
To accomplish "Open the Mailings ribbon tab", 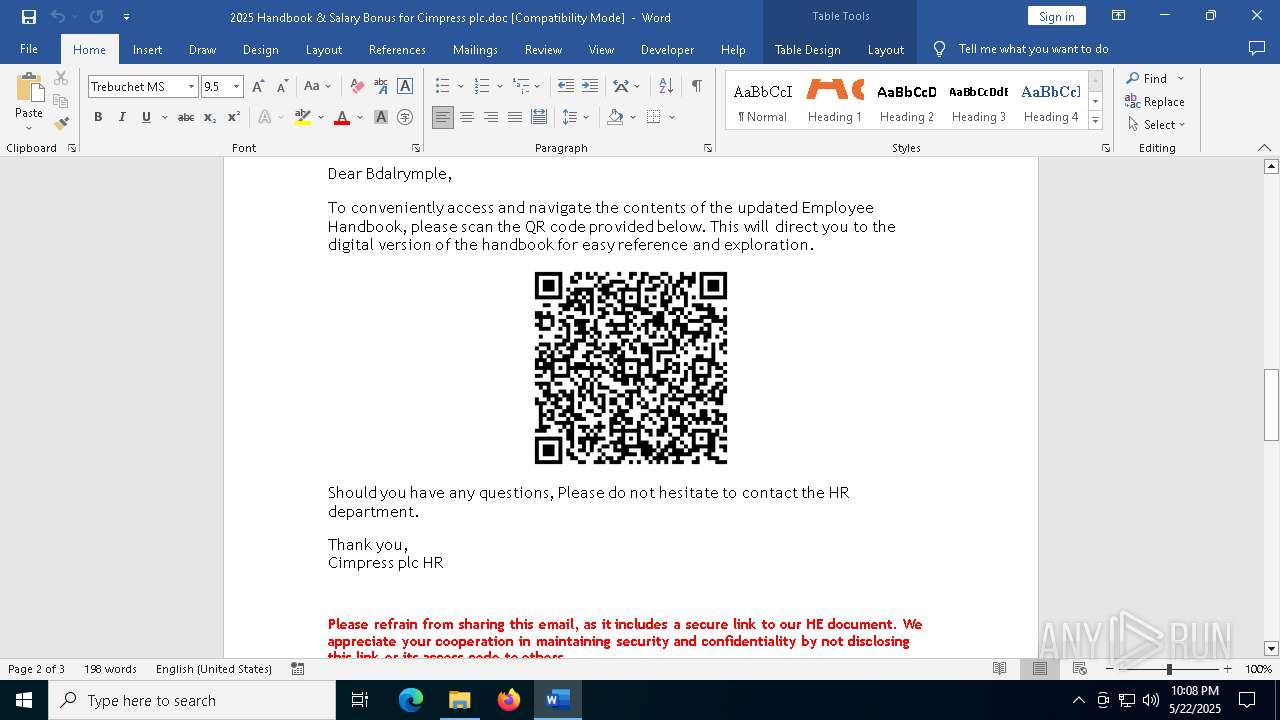I will tap(475, 49).
